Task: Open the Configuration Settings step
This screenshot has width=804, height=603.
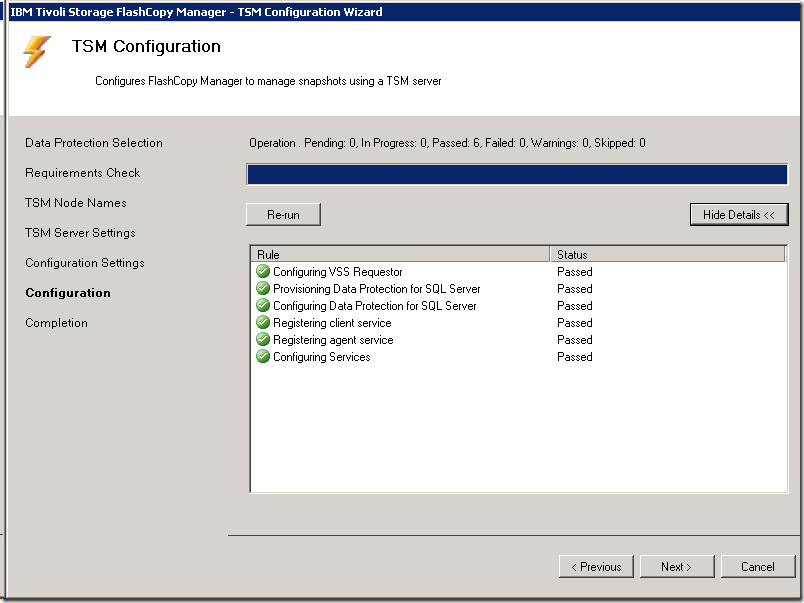Action: (85, 263)
